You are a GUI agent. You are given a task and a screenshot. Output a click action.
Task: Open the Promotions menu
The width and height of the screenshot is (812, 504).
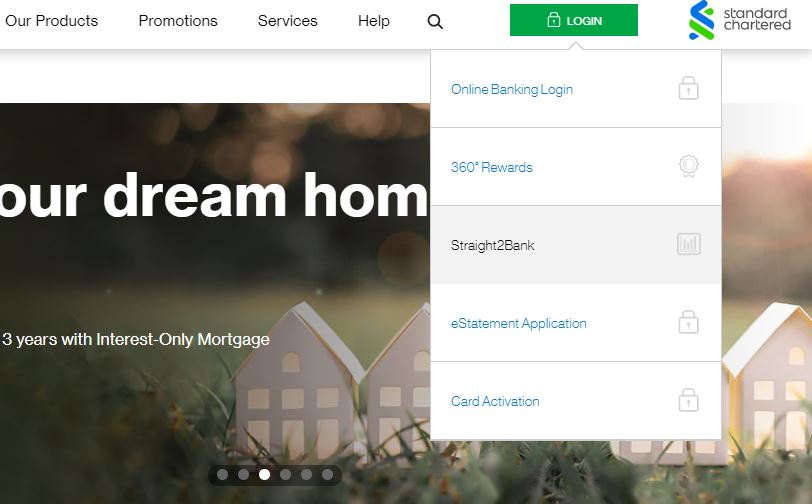point(178,21)
